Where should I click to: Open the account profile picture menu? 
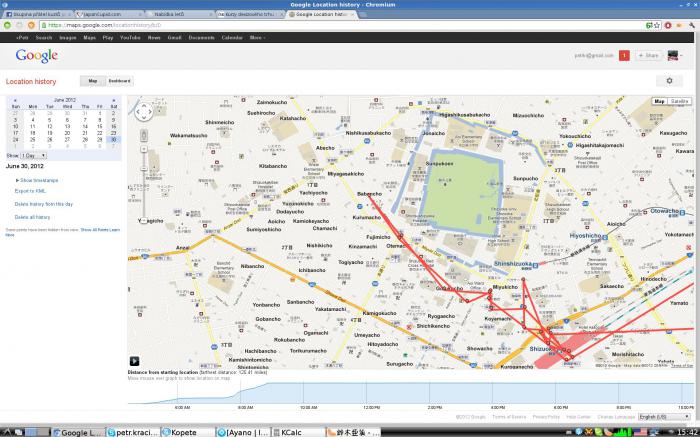click(674, 56)
